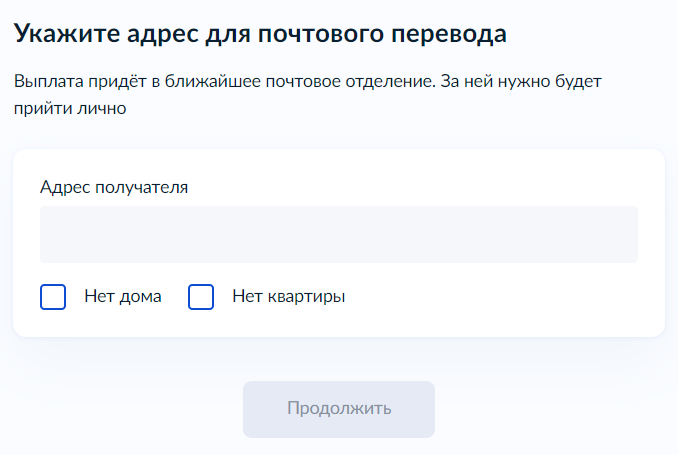The width and height of the screenshot is (678, 455).
Task: Tick the Нет квартиры checkbox
Action: point(201,297)
